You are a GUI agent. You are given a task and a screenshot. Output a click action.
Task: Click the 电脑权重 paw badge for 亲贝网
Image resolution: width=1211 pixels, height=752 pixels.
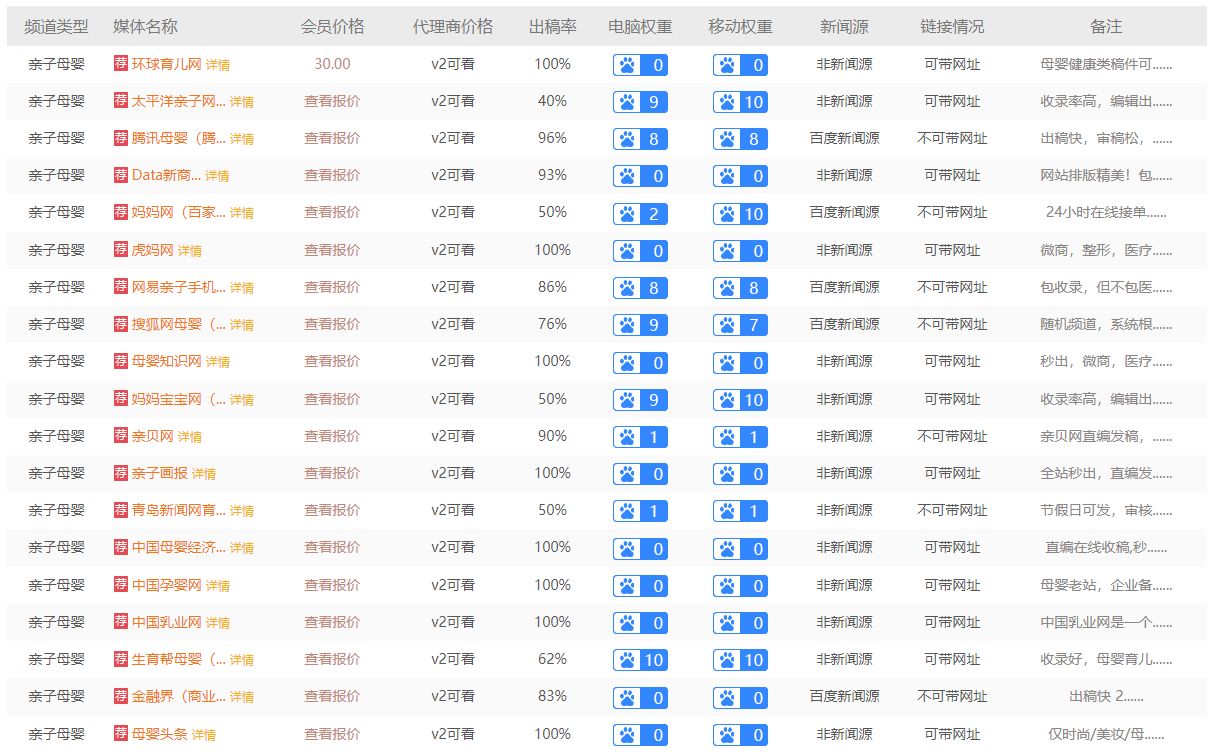[x=640, y=437]
